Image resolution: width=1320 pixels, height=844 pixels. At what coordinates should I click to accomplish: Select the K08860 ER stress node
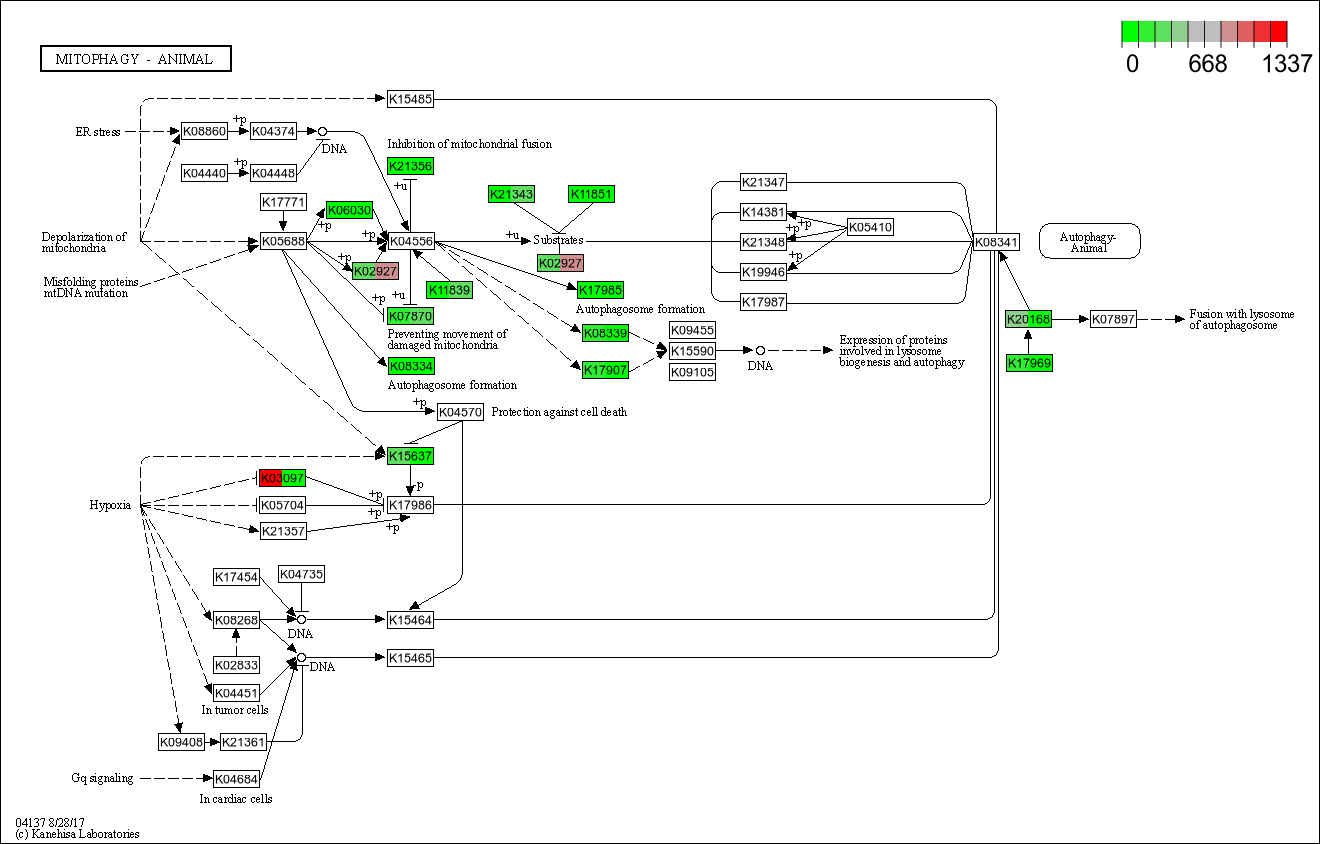pos(204,131)
